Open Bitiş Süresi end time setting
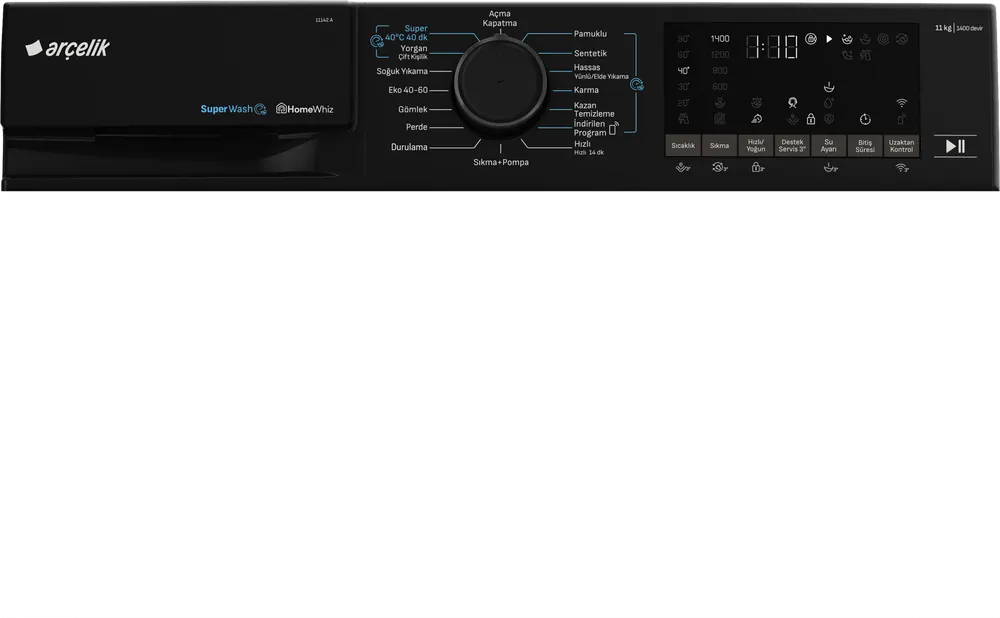Viewport: 1000px width, 618px height. click(865, 145)
